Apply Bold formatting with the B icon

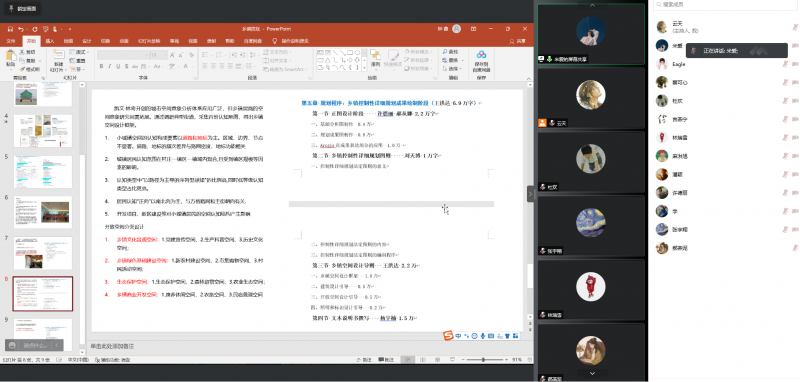coord(101,66)
